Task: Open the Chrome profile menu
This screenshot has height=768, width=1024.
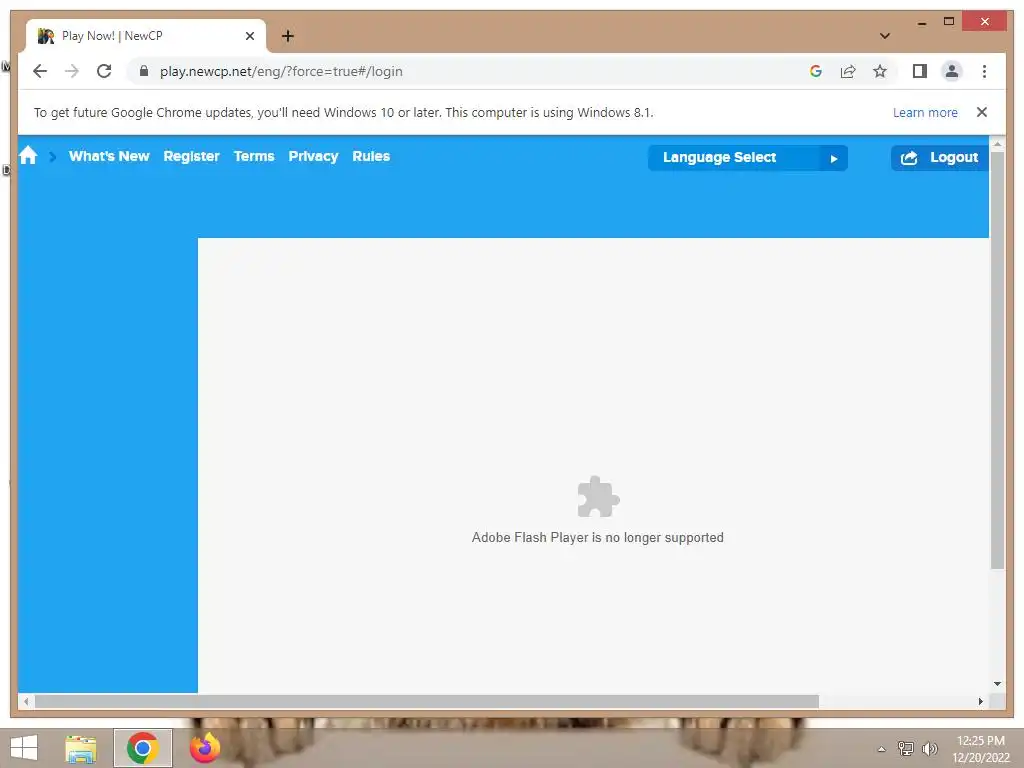Action: click(952, 71)
